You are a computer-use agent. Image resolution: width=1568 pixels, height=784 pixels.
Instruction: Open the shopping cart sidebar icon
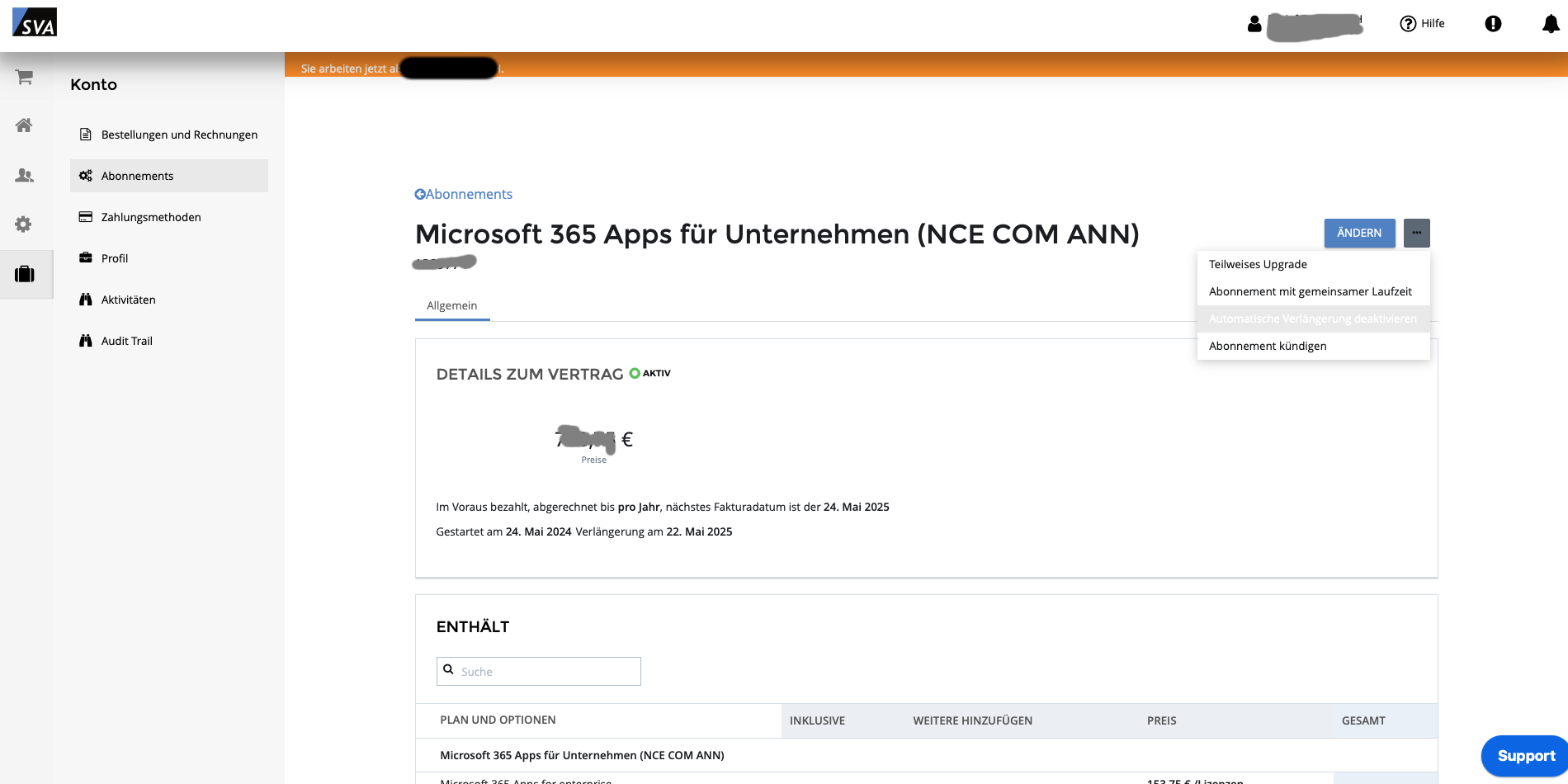pos(25,77)
